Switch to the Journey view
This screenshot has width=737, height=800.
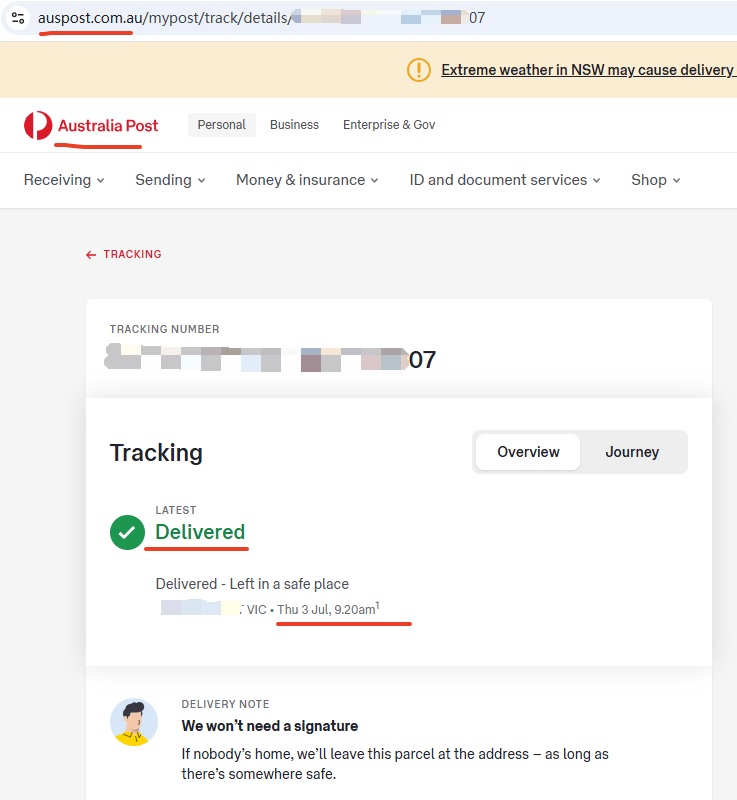coord(632,452)
